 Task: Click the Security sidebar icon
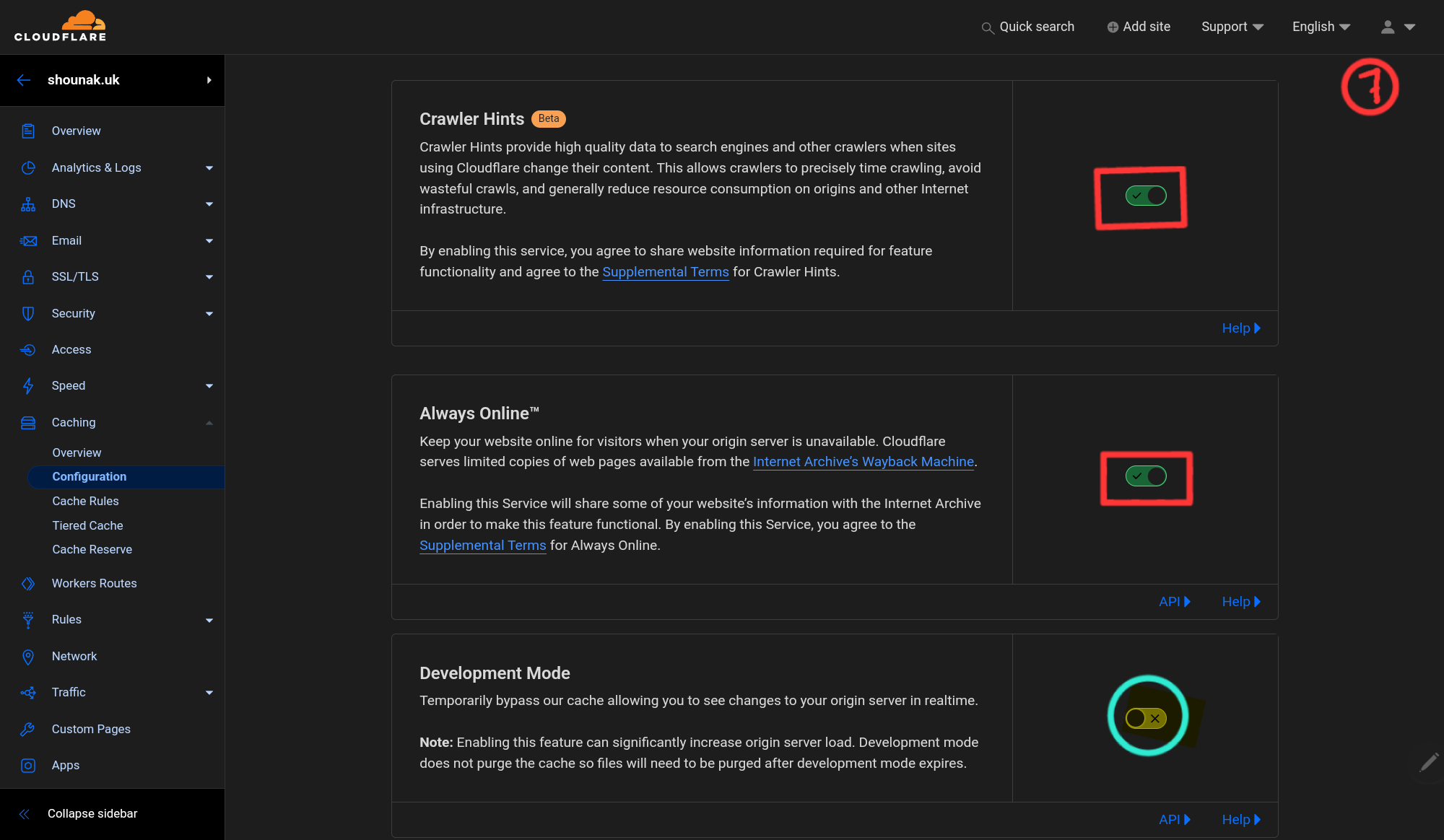[28, 313]
